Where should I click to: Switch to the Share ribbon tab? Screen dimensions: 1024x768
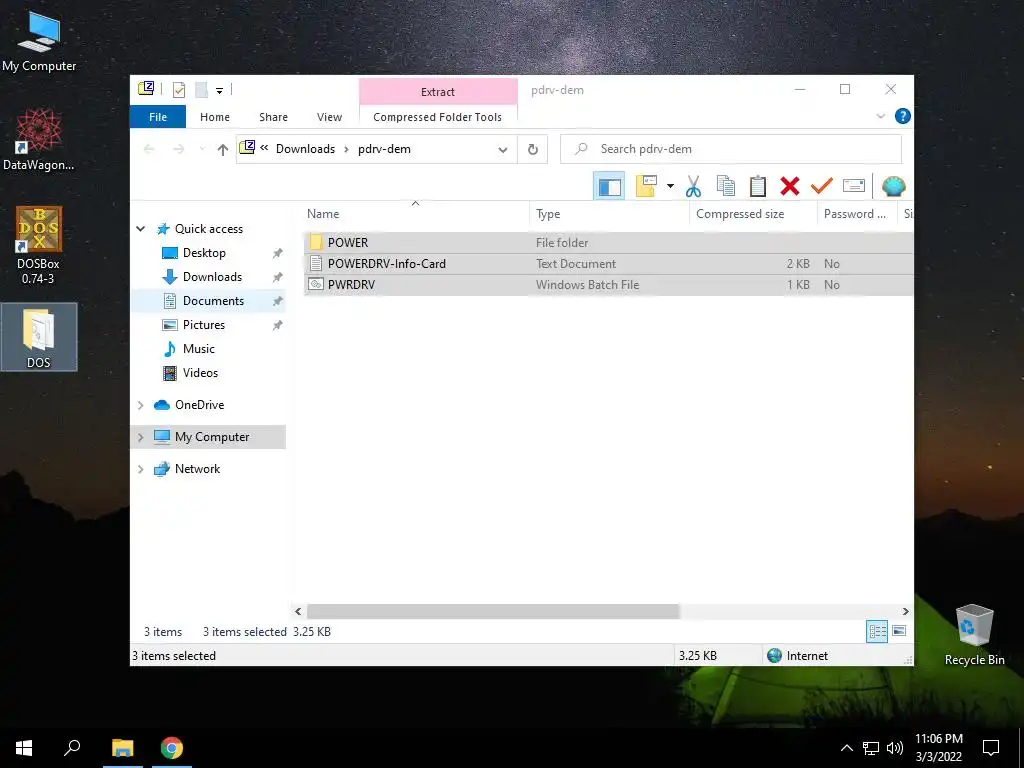(x=273, y=117)
